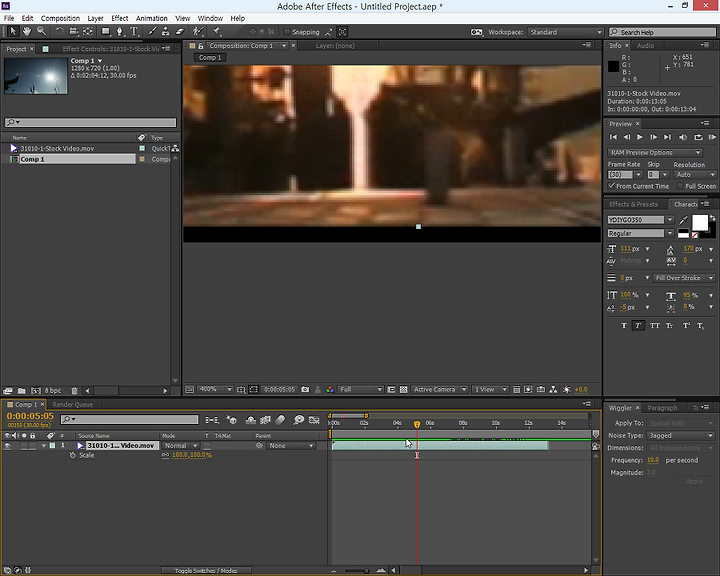Select the Puppet Pin tool
Viewport: 720px width, 576px height.
click(x=216, y=32)
